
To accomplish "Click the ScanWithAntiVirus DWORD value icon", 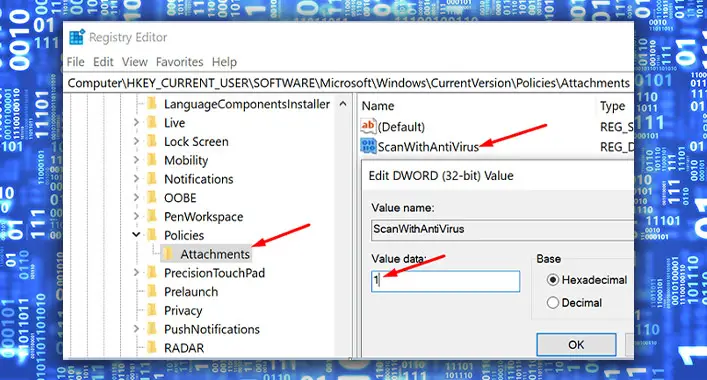I will [x=368, y=146].
